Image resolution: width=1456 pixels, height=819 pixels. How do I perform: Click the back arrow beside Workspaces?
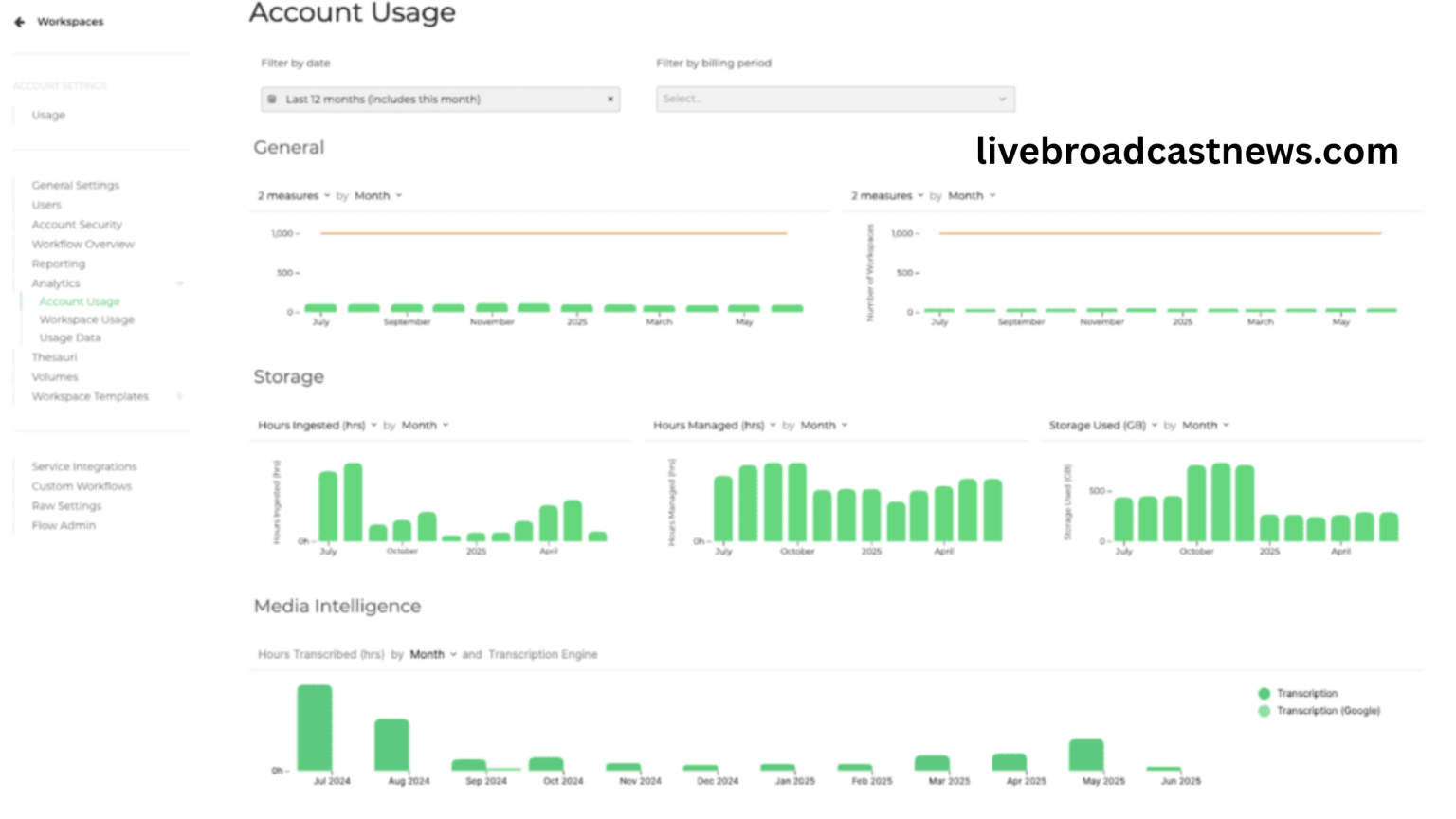18,21
